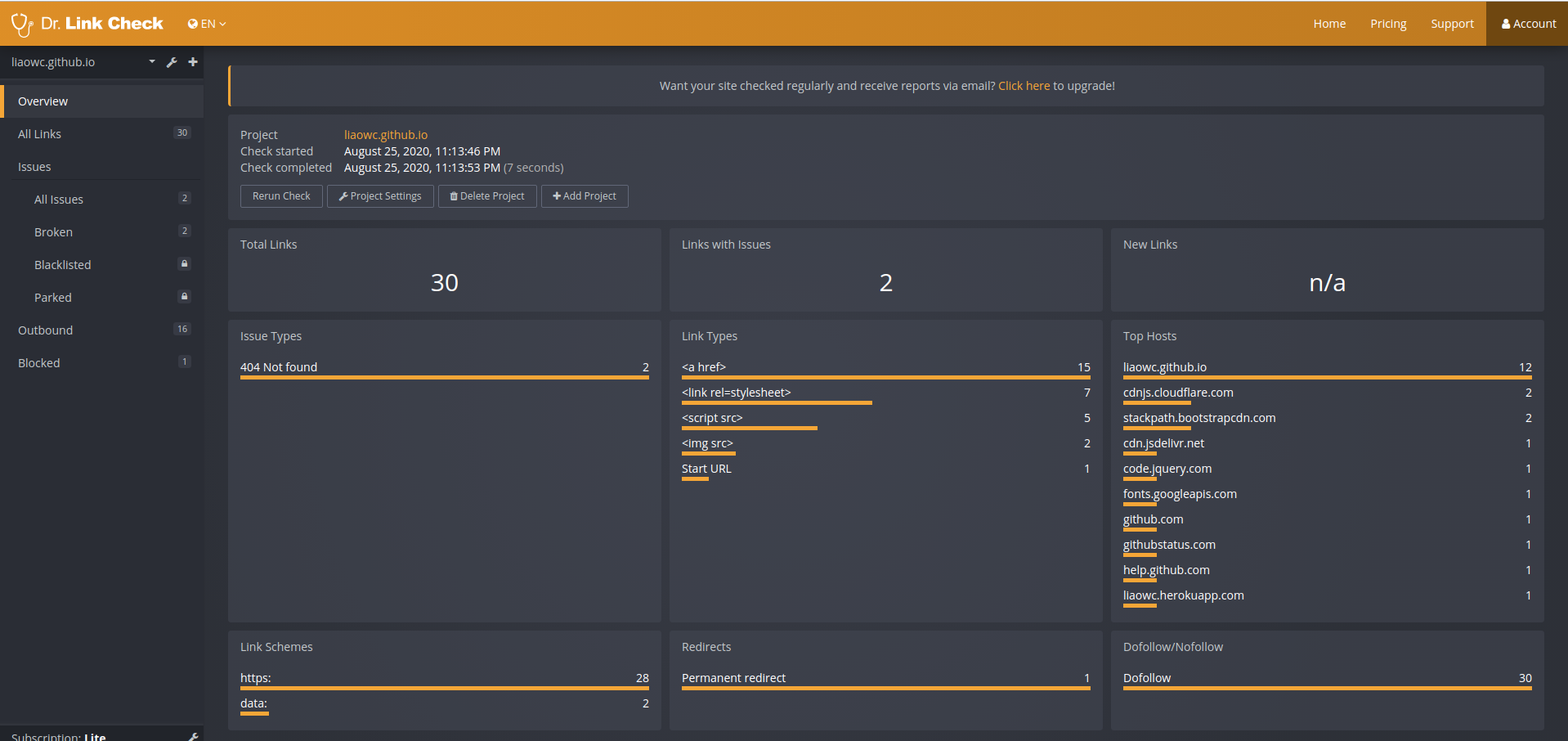Select All Links in the sidebar
Screen dimensions: 1568x741
[40, 134]
